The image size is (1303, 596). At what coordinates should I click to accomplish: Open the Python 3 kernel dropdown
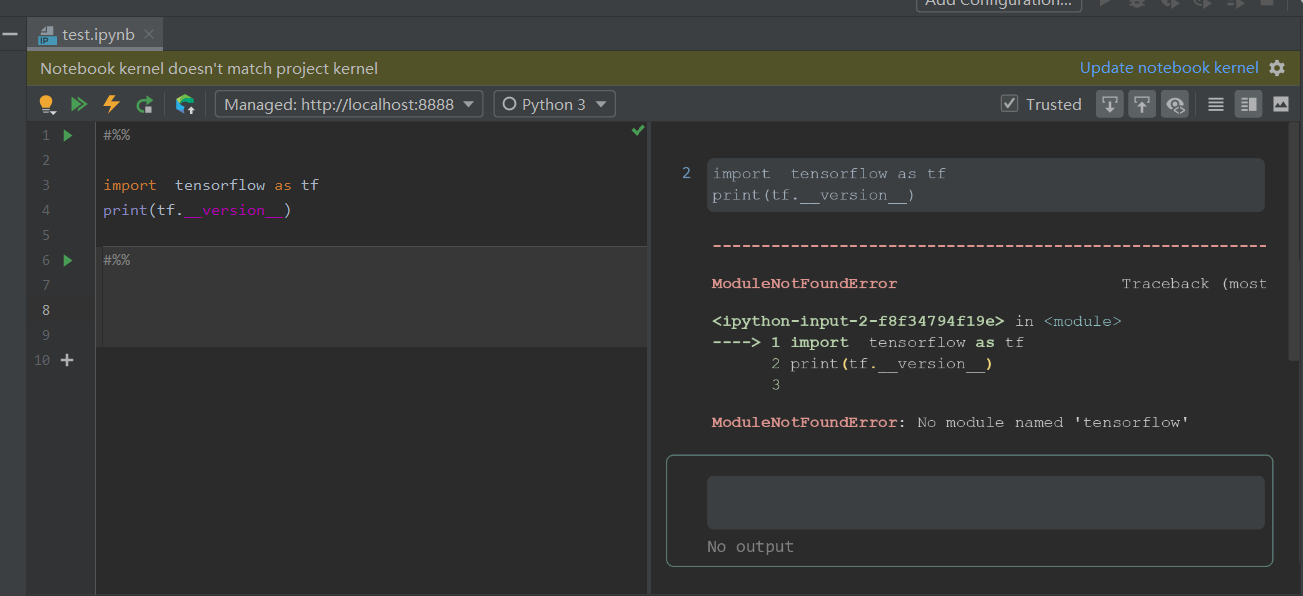coord(554,104)
